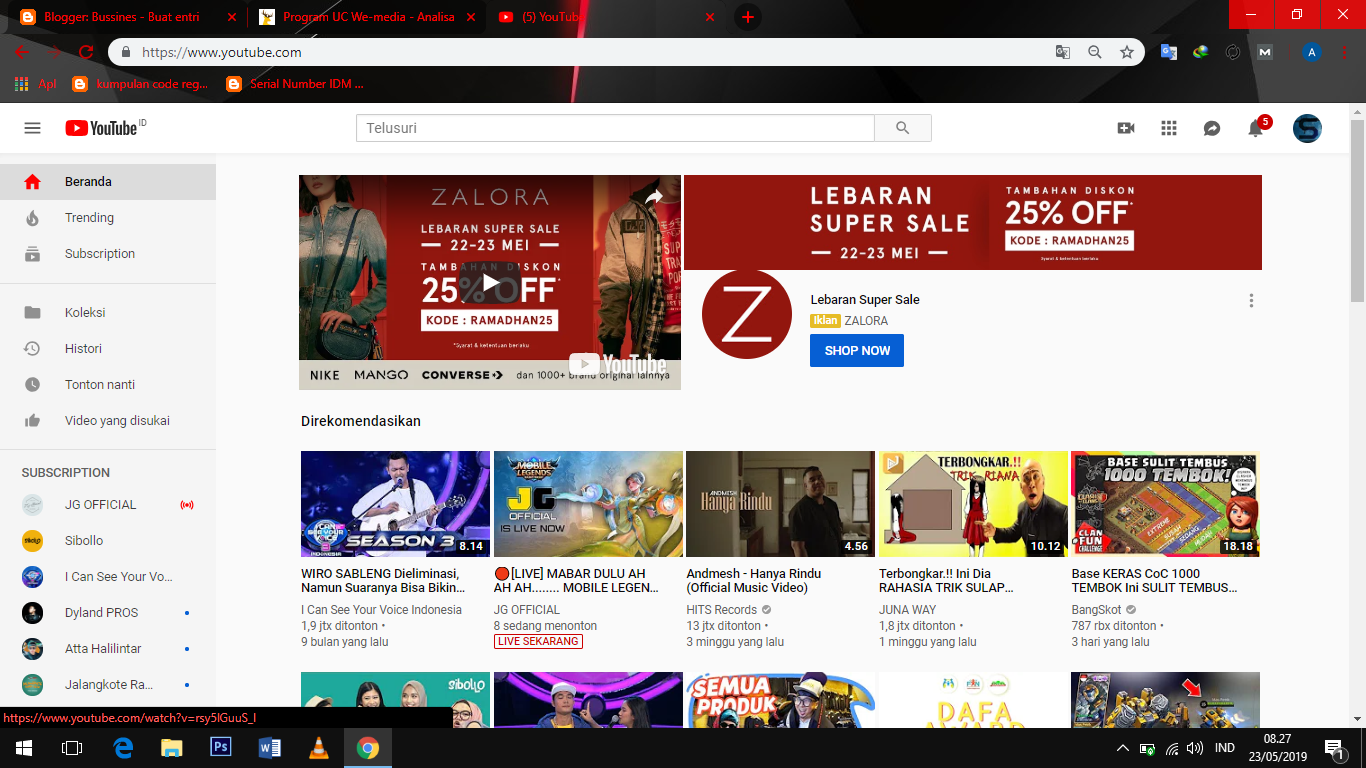Reload the page with Chrome refresh icon
The image size is (1366, 768).
(86, 52)
